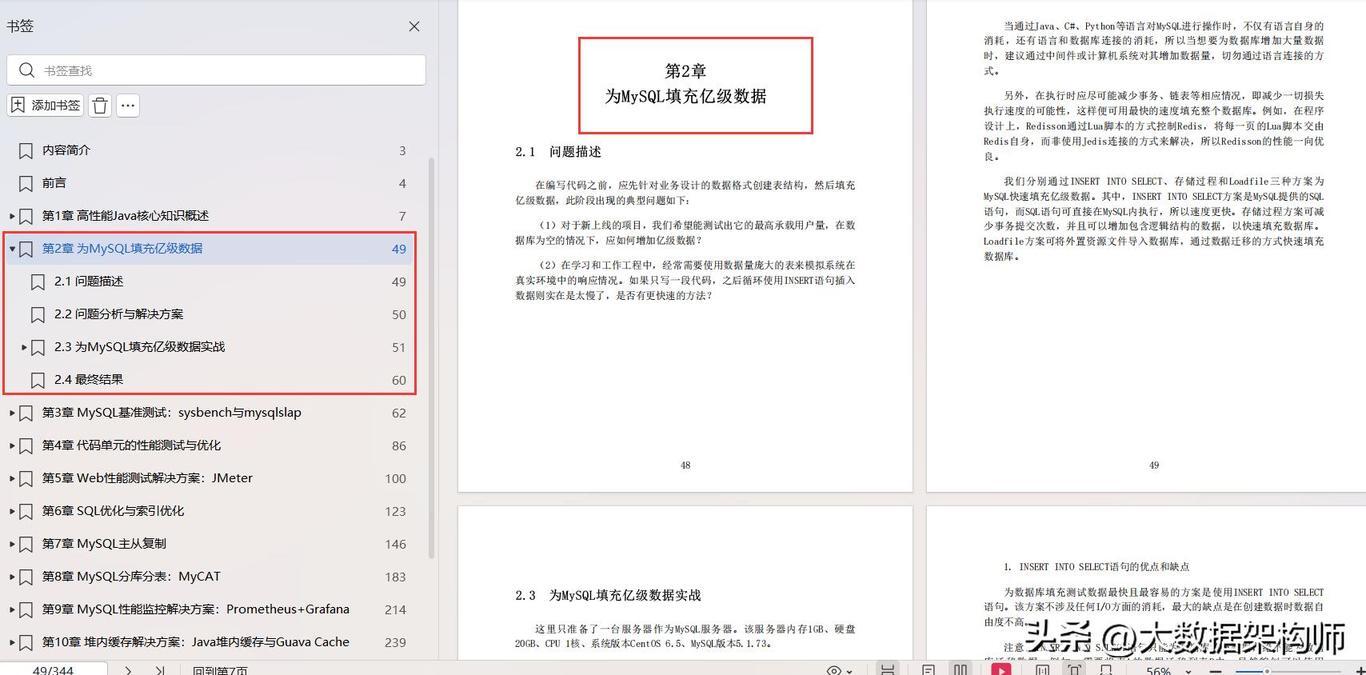
Task: Start slideshow with red play icon
Action: click(1001, 670)
